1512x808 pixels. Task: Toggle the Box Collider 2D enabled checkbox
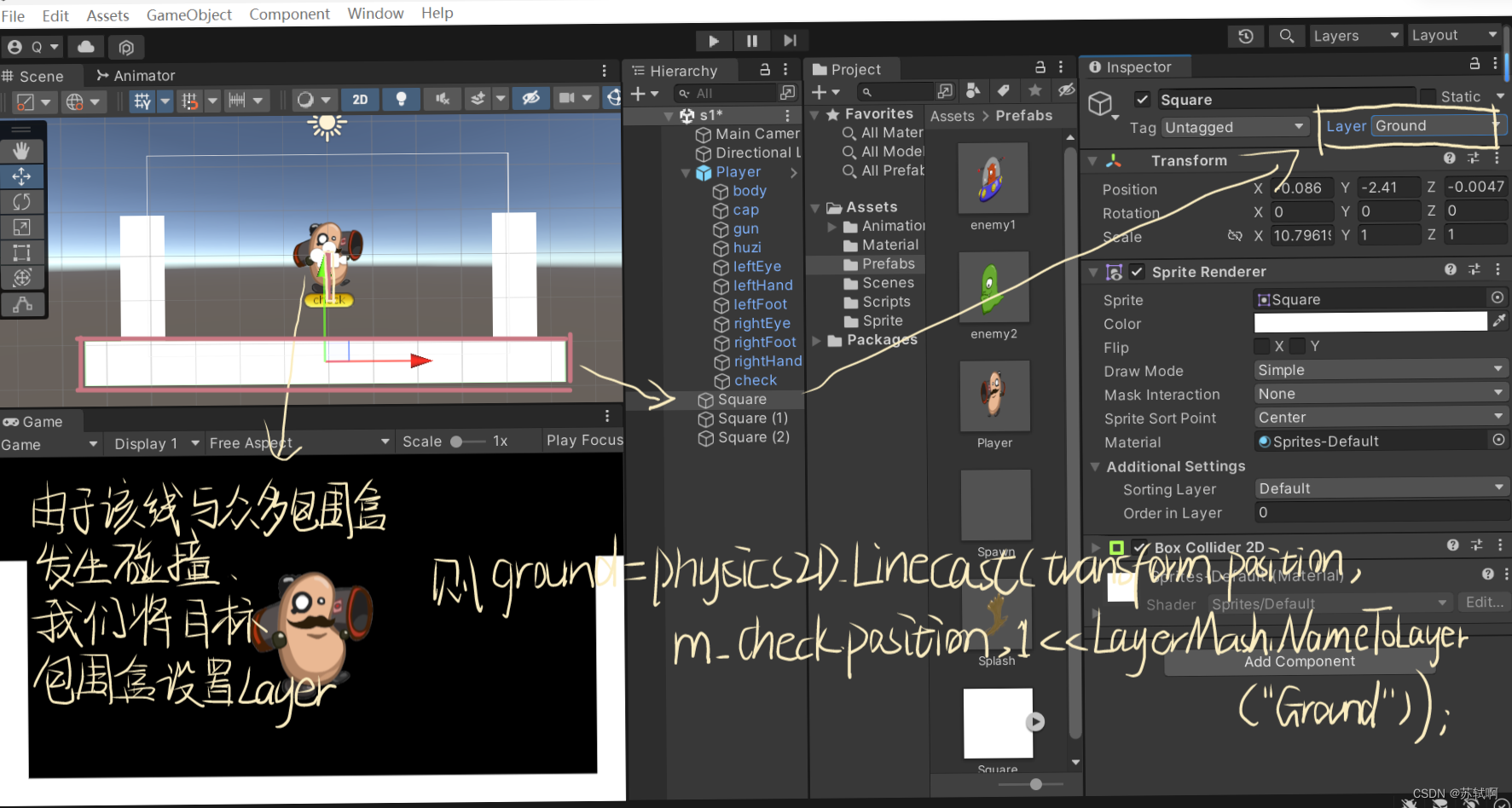(x=1140, y=547)
